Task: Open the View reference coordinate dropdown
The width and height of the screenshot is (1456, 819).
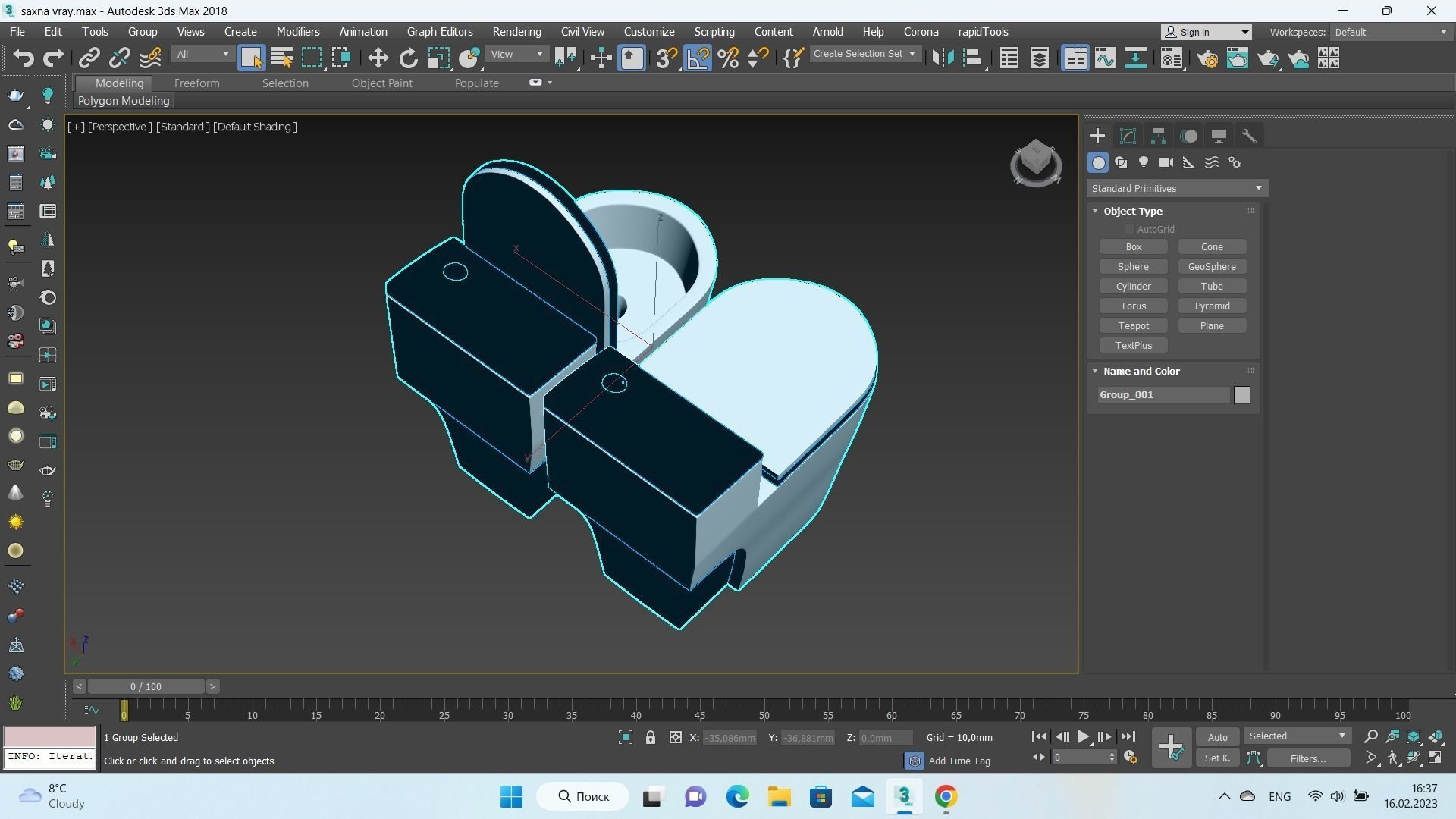Action: pos(517,55)
